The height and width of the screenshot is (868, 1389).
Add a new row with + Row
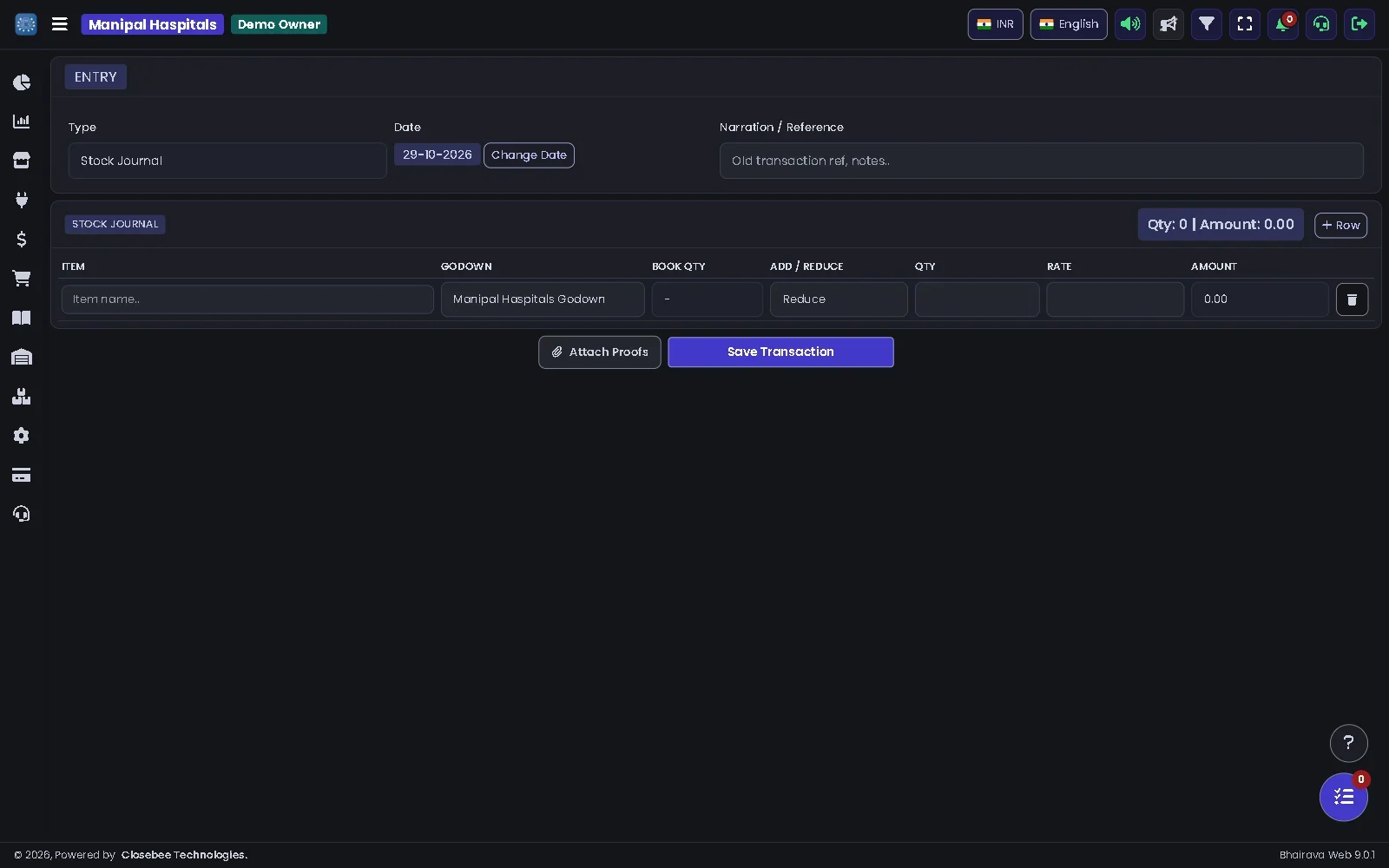[x=1340, y=225]
